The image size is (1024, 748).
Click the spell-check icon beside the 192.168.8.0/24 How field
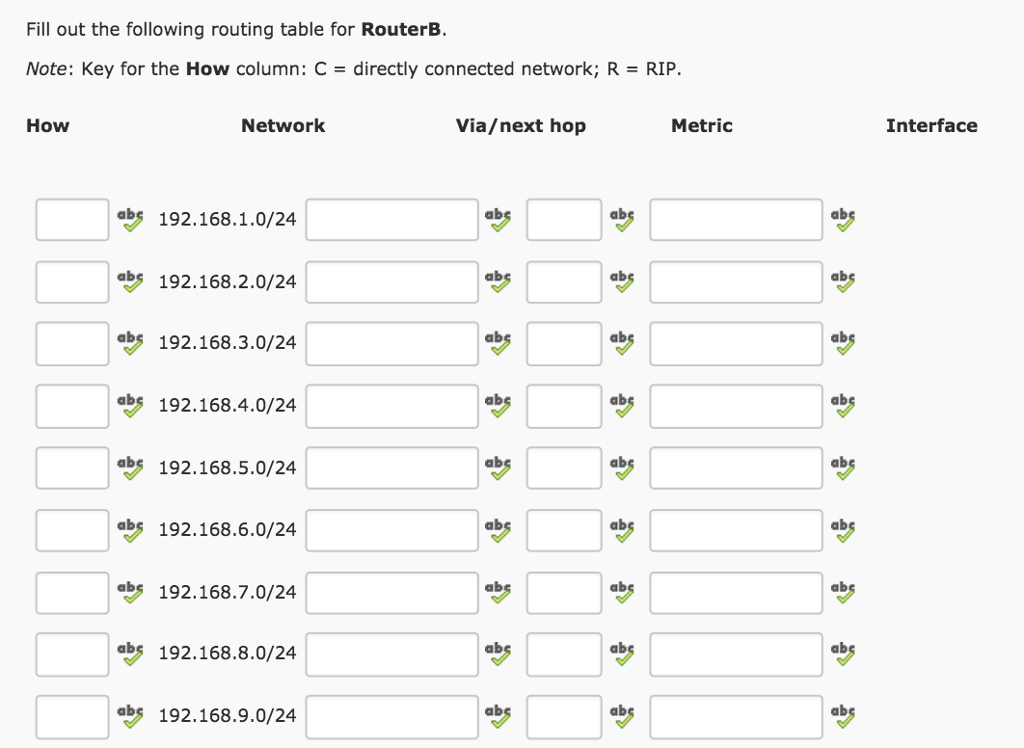pos(130,653)
